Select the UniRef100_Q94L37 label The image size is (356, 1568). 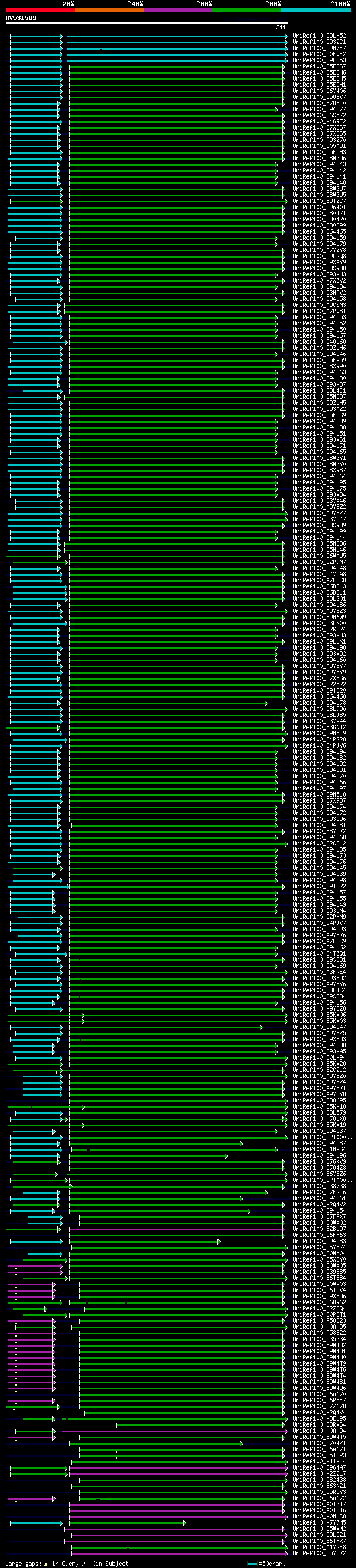coord(319,1131)
